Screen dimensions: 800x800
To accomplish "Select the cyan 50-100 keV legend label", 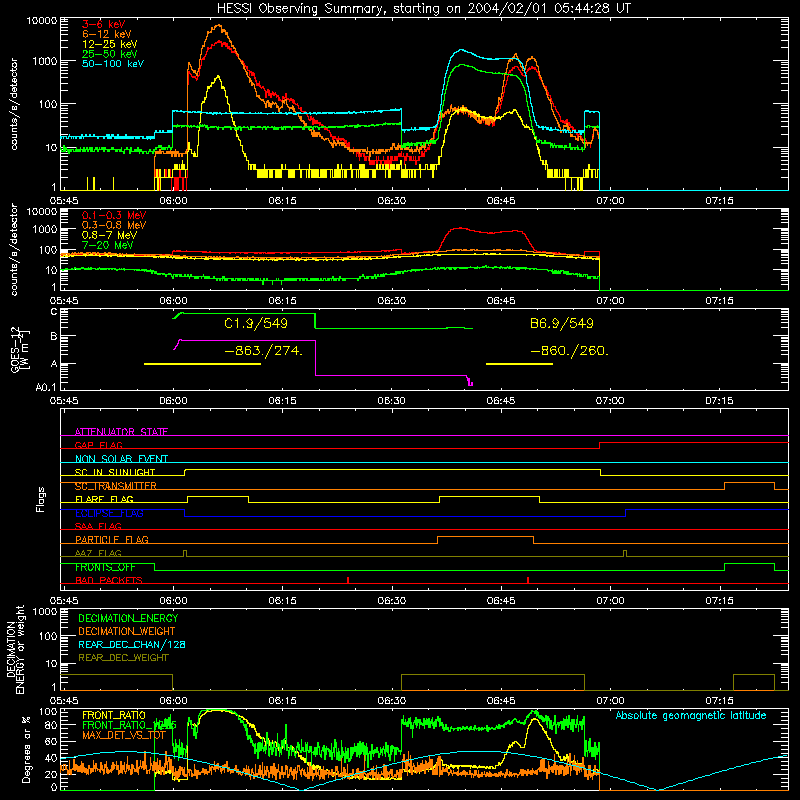I will tap(113, 64).
